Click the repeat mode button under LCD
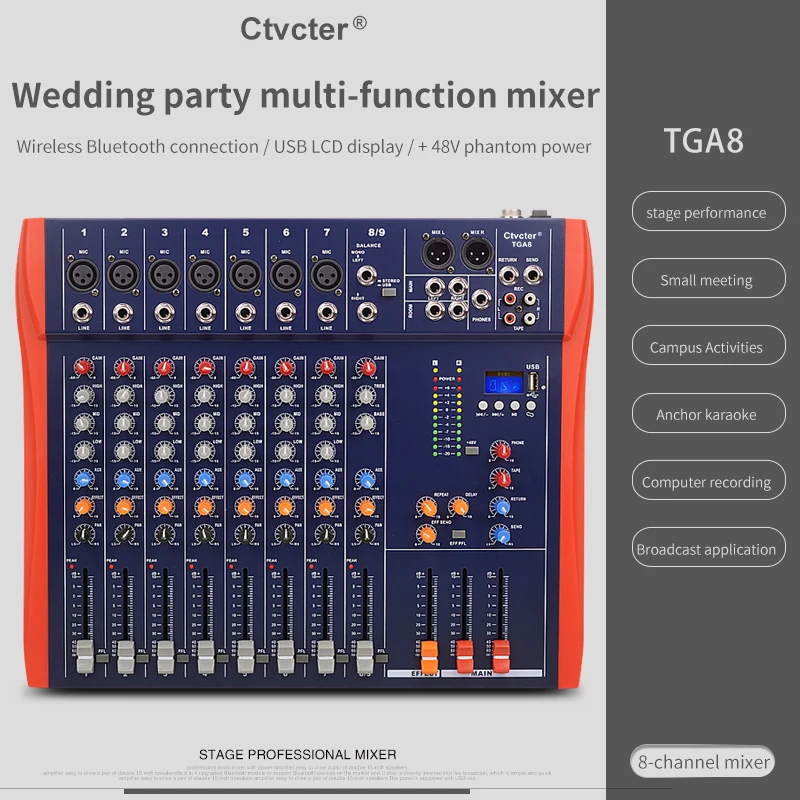 coord(531,406)
